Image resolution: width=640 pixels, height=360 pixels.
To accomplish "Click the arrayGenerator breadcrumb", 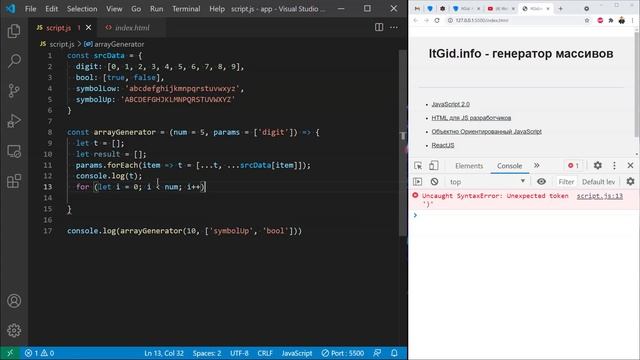I will pos(114,44).
